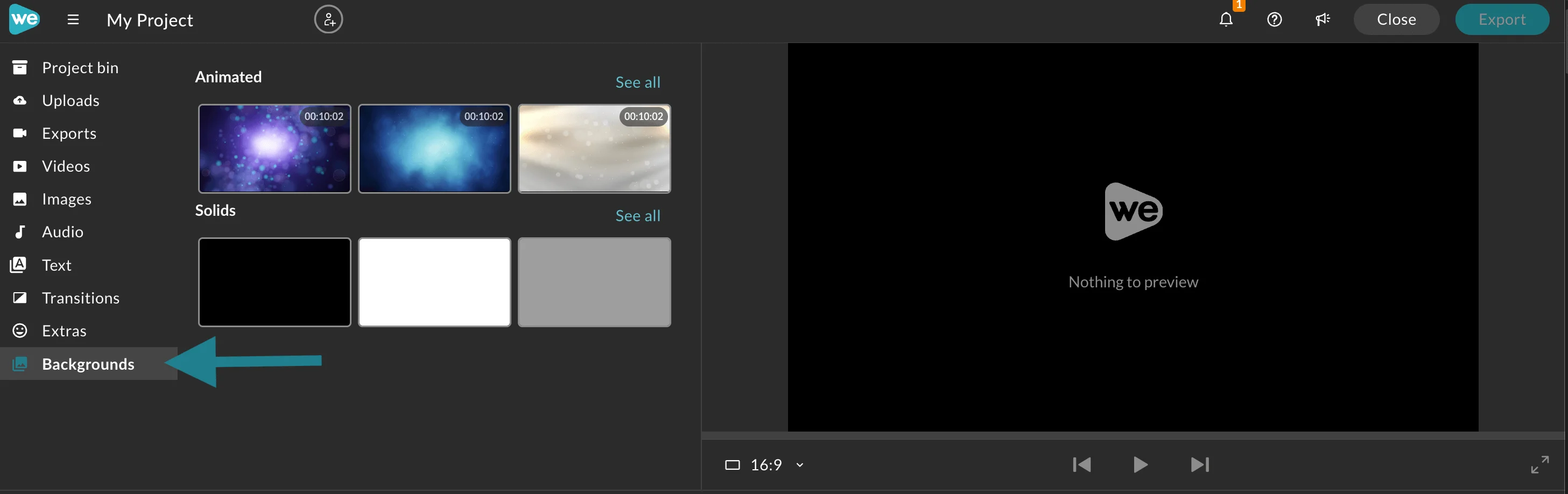The width and height of the screenshot is (1568, 494).
Task: Open the Transitions label in sidebar
Action: point(81,298)
